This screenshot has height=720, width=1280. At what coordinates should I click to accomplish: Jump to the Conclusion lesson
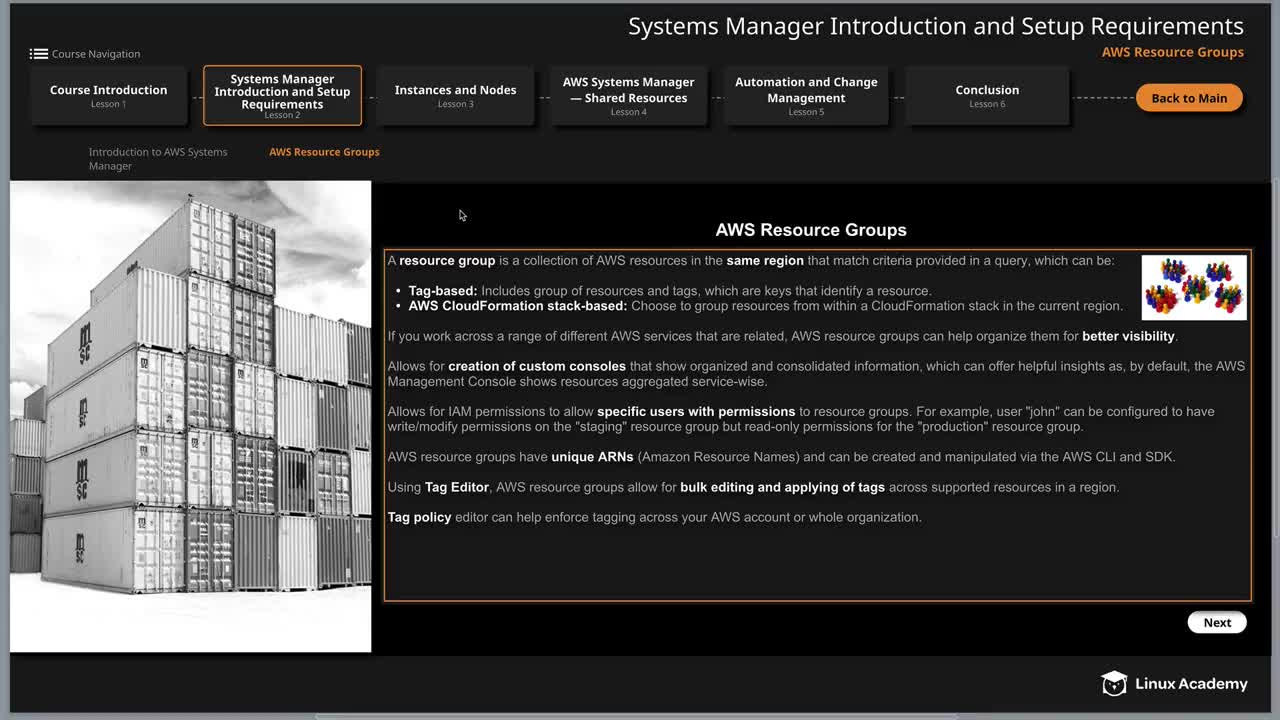[987, 96]
